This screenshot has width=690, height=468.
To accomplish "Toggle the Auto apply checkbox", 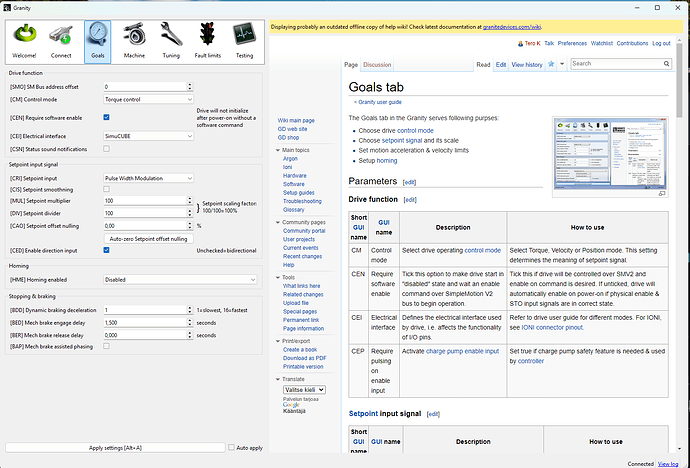I will [231, 447].
